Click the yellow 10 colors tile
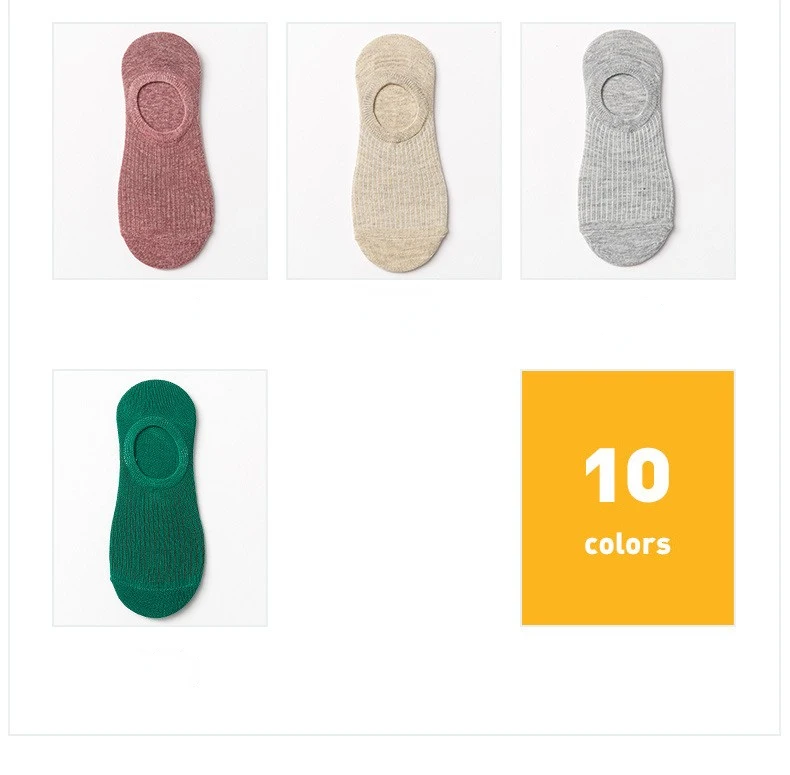This screenshot has width=790, height=775. (x=628, y=498)
